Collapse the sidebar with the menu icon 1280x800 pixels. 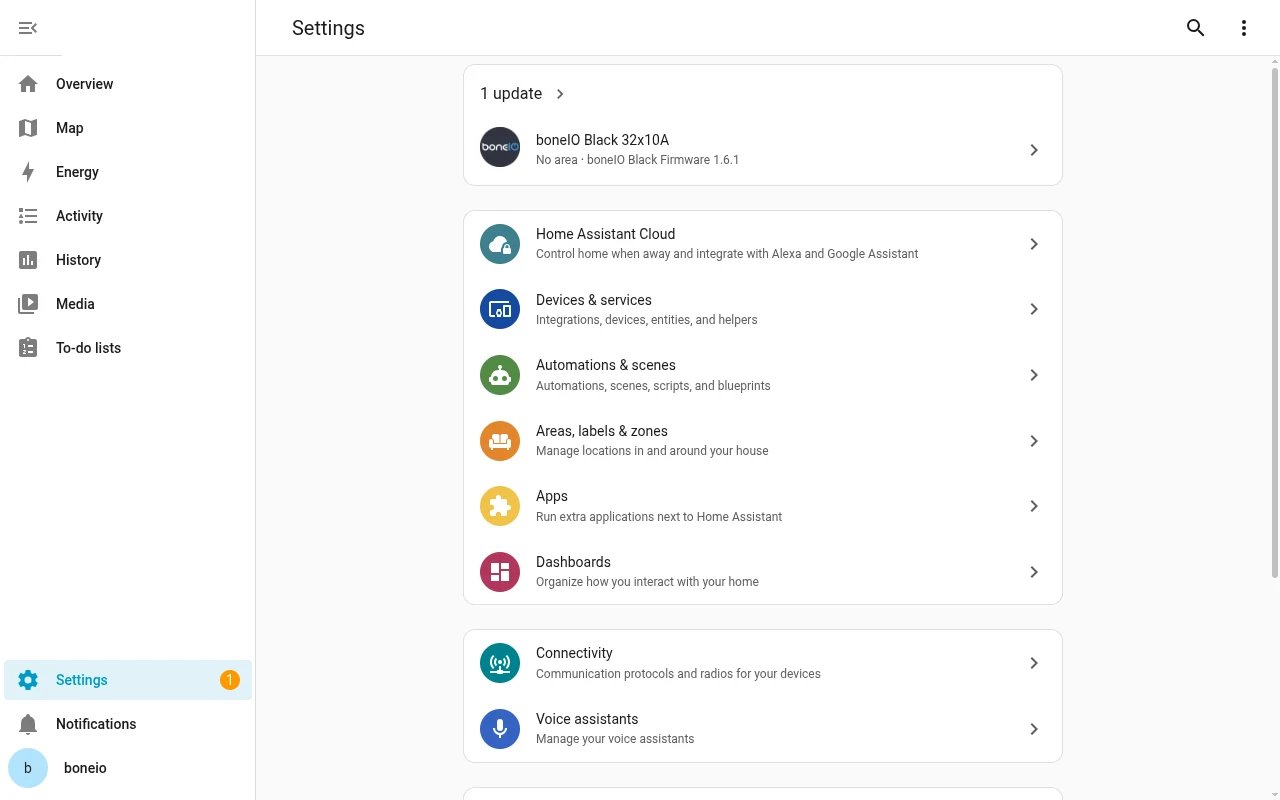pyautogui.click(x=28, y=28)
